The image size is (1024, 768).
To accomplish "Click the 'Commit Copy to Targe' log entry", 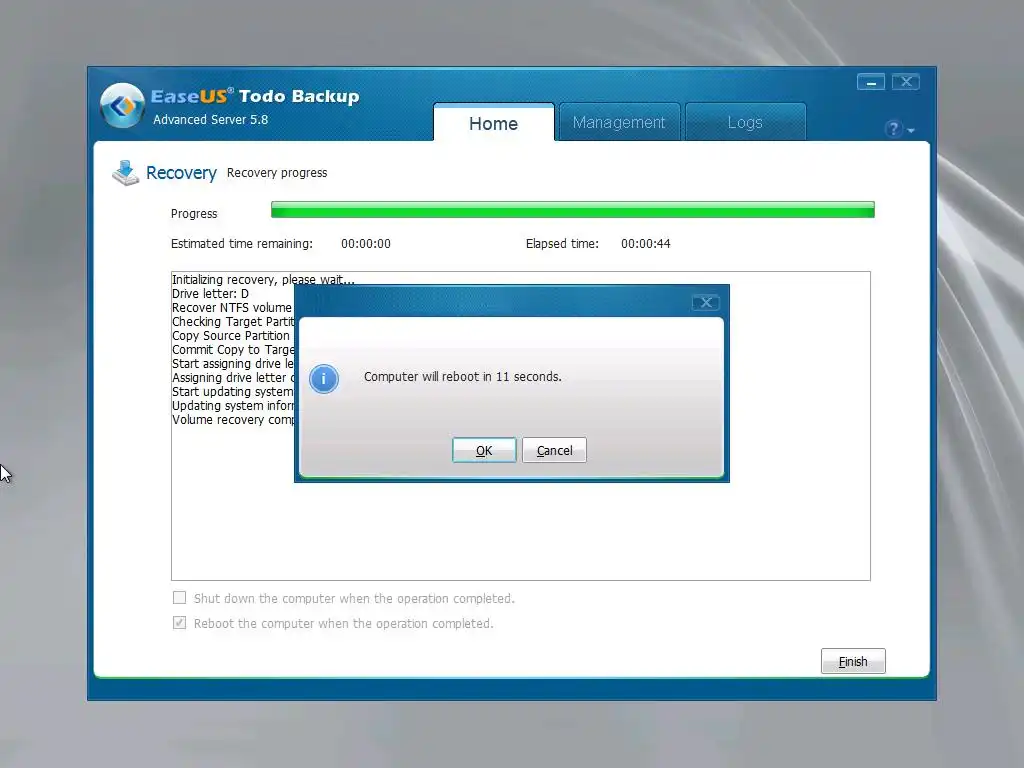I will 233,349.
